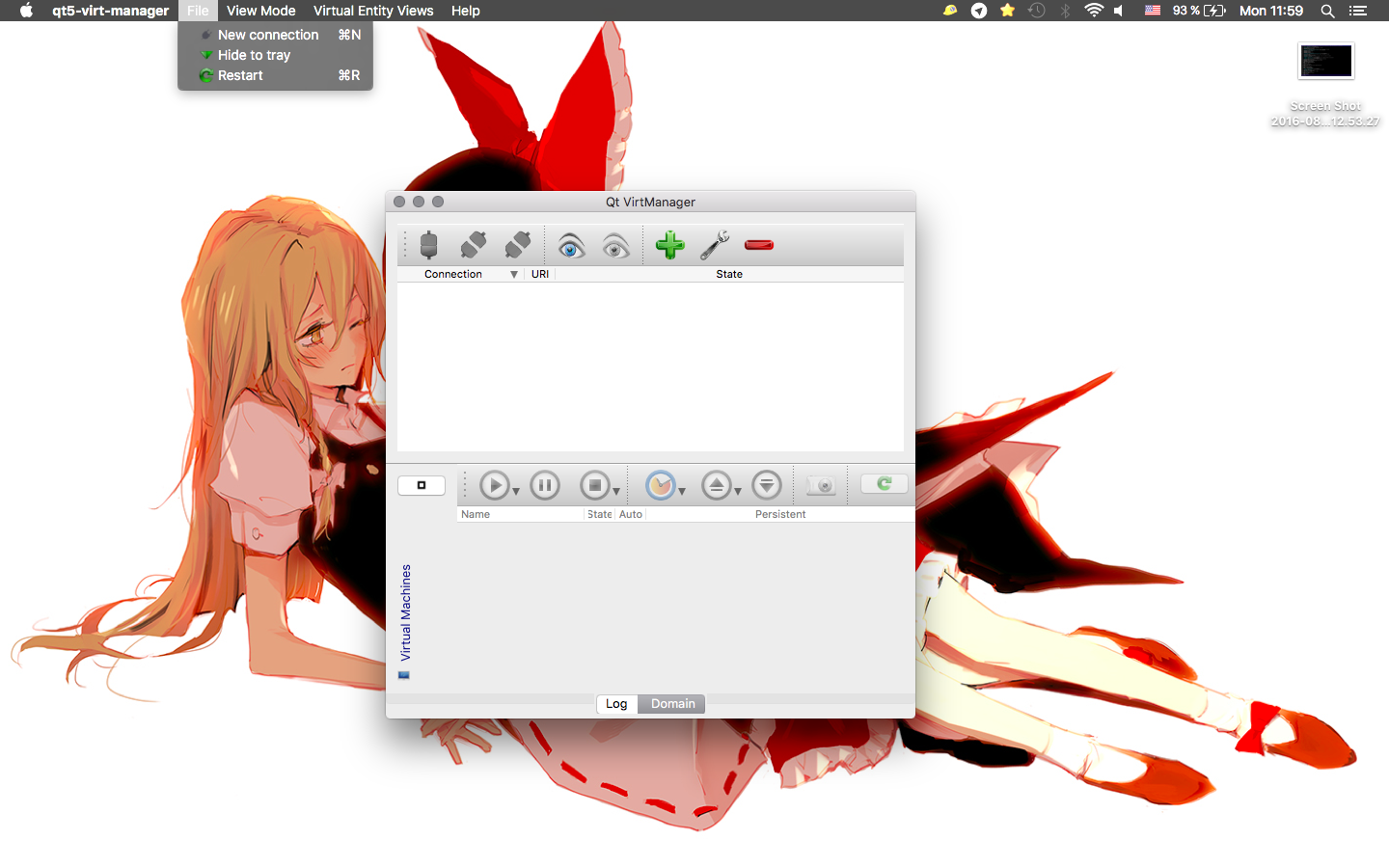Open Notification Center list icon
Viewport: 1389px width, 868px height.
[1358, 11]
